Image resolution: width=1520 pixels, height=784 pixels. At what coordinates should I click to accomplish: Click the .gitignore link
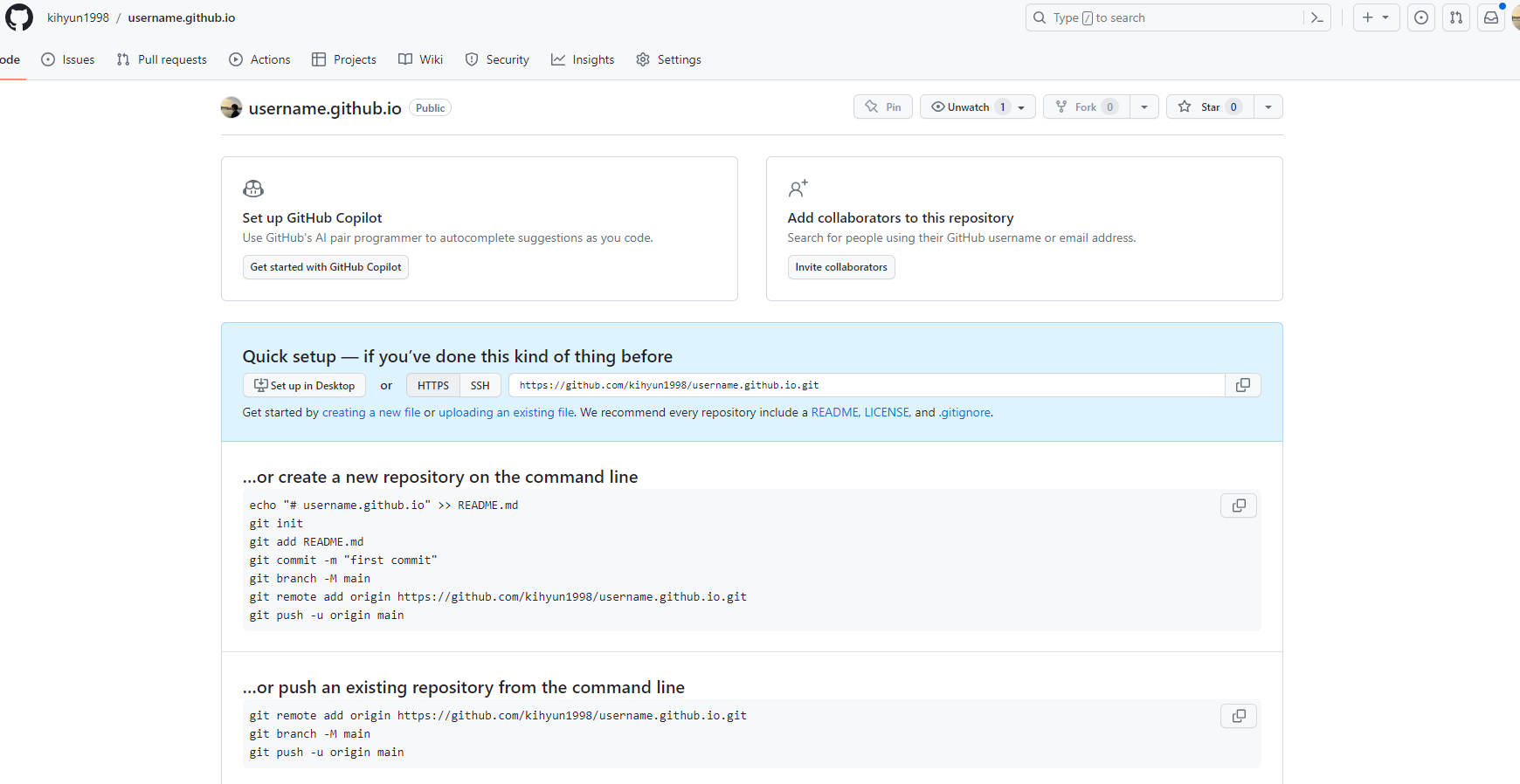tap(964, 412)
